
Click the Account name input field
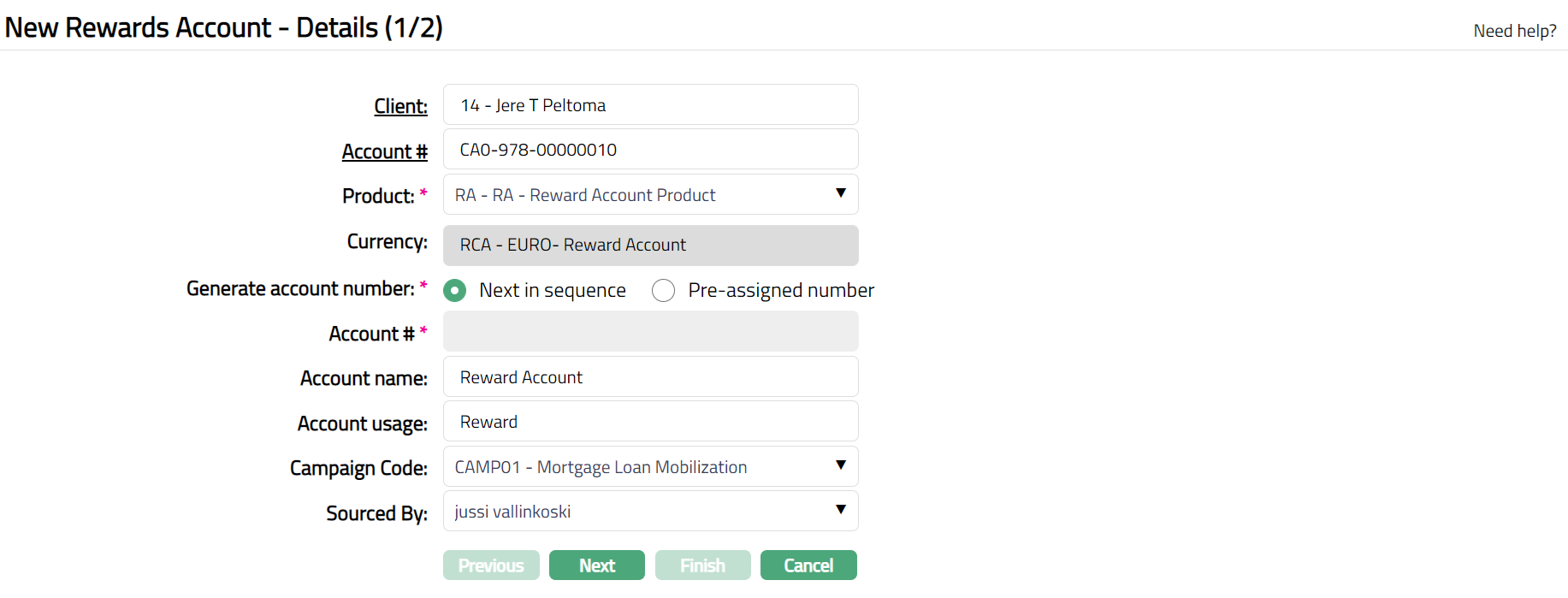click(x=650, y=377)
